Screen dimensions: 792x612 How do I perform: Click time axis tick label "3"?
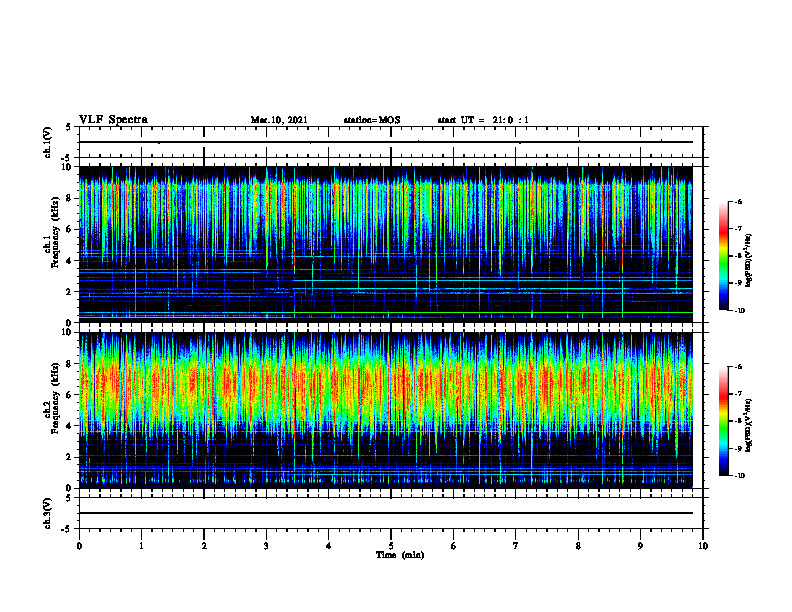click(266, 546)
